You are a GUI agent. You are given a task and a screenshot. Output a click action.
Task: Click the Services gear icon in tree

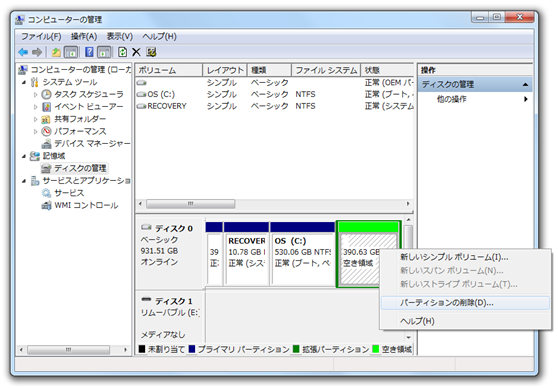coord(46,193)
